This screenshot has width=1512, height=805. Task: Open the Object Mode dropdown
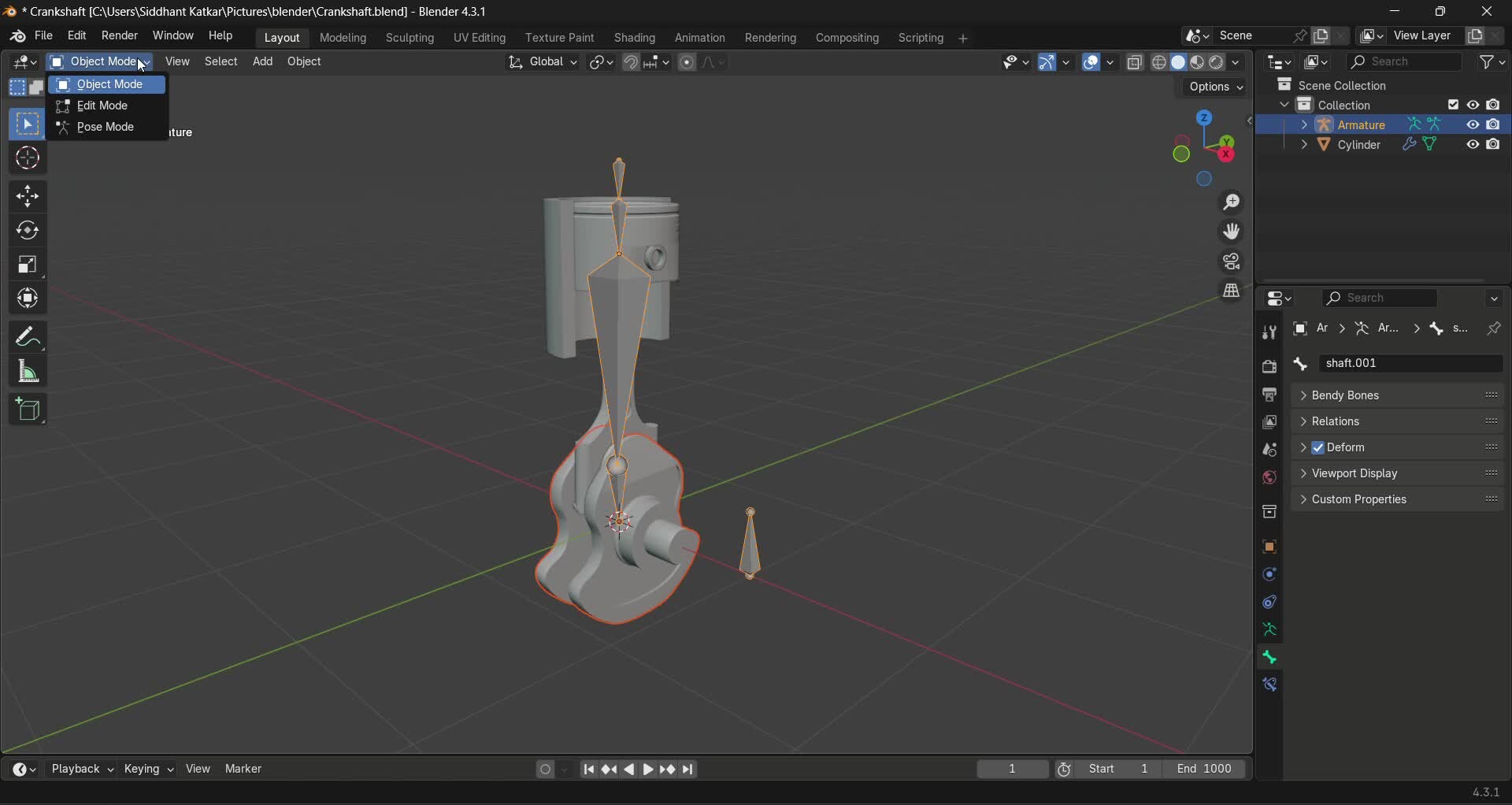(100, 62)
